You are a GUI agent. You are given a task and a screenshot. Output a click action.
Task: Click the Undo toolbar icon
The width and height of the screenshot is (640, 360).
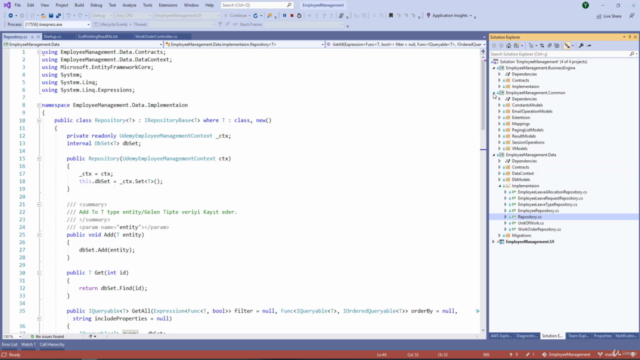(x=68, y=16)
